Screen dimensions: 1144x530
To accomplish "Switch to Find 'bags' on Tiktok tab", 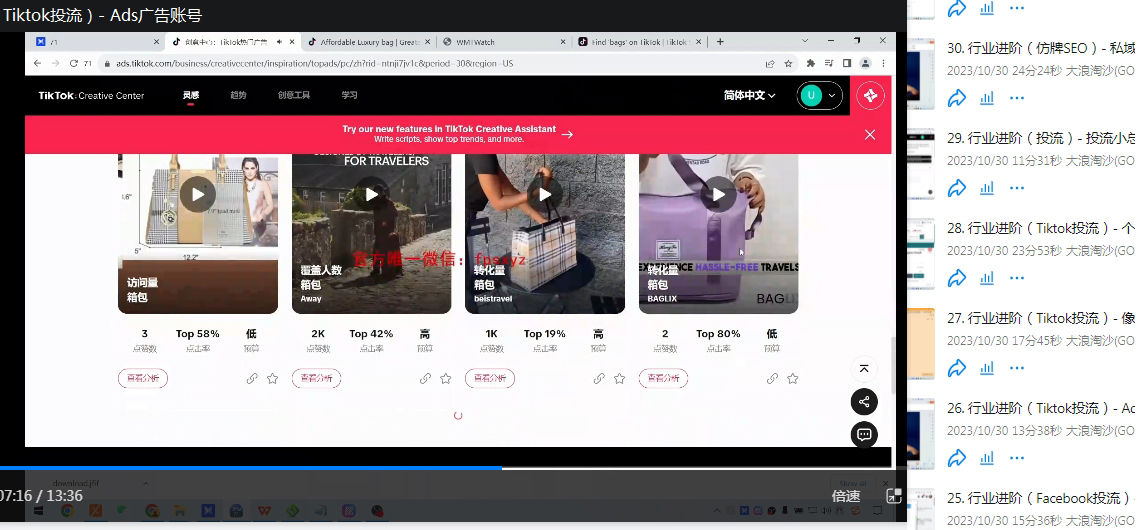I will click(640, 42).
